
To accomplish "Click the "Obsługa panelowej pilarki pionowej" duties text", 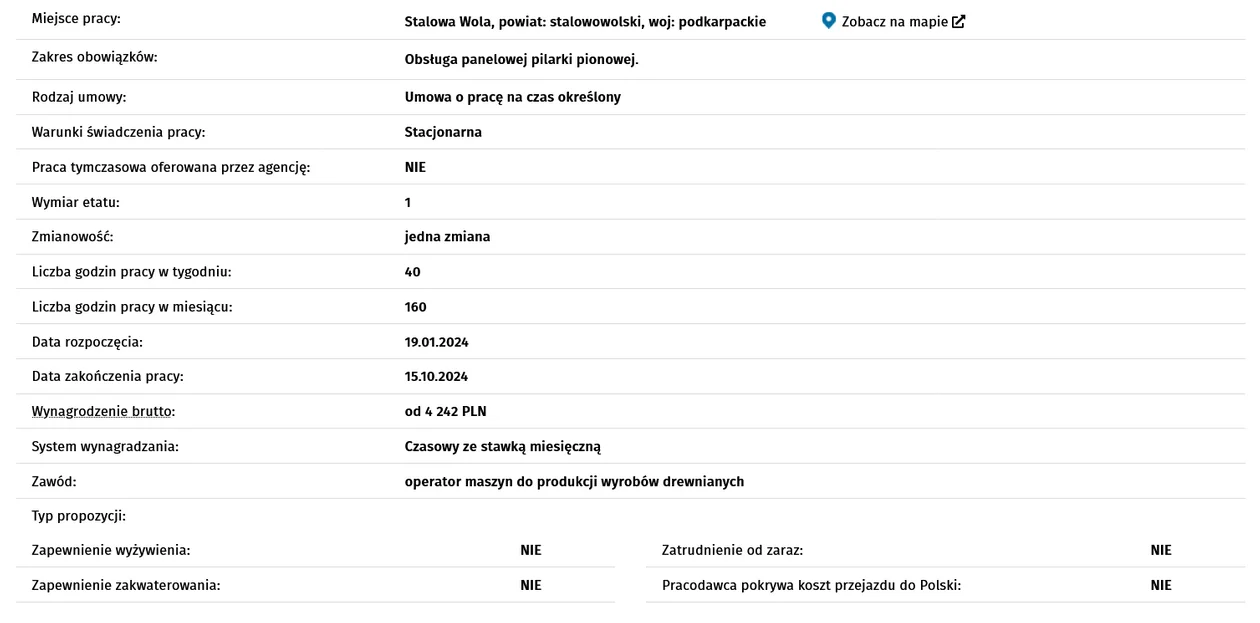I will (521, 59).
